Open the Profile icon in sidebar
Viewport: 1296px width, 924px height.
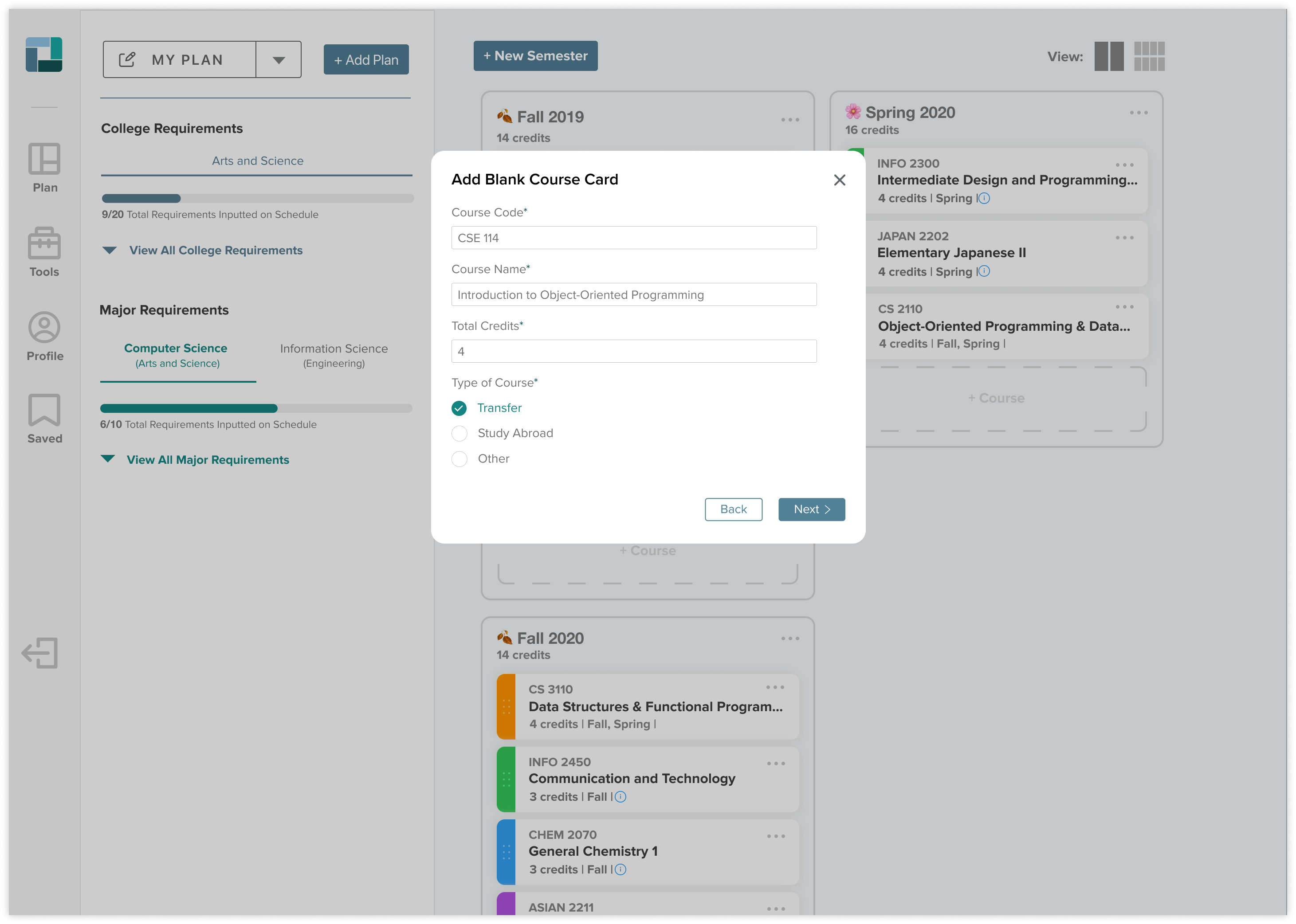click(44, 327)
